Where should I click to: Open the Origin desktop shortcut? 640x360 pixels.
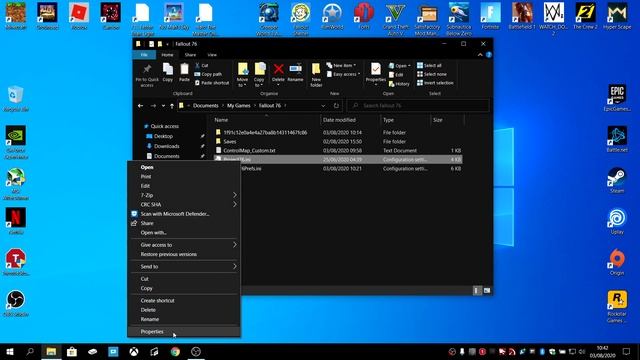point(617,262)
